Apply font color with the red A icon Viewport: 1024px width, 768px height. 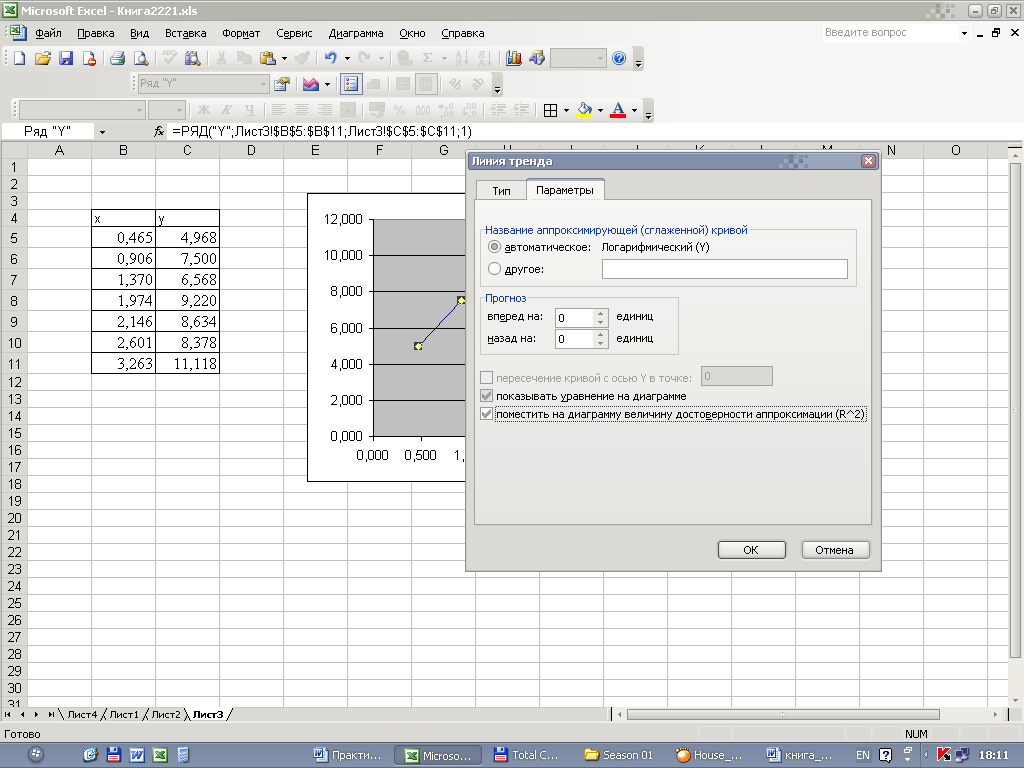click(x=618, y=110)
